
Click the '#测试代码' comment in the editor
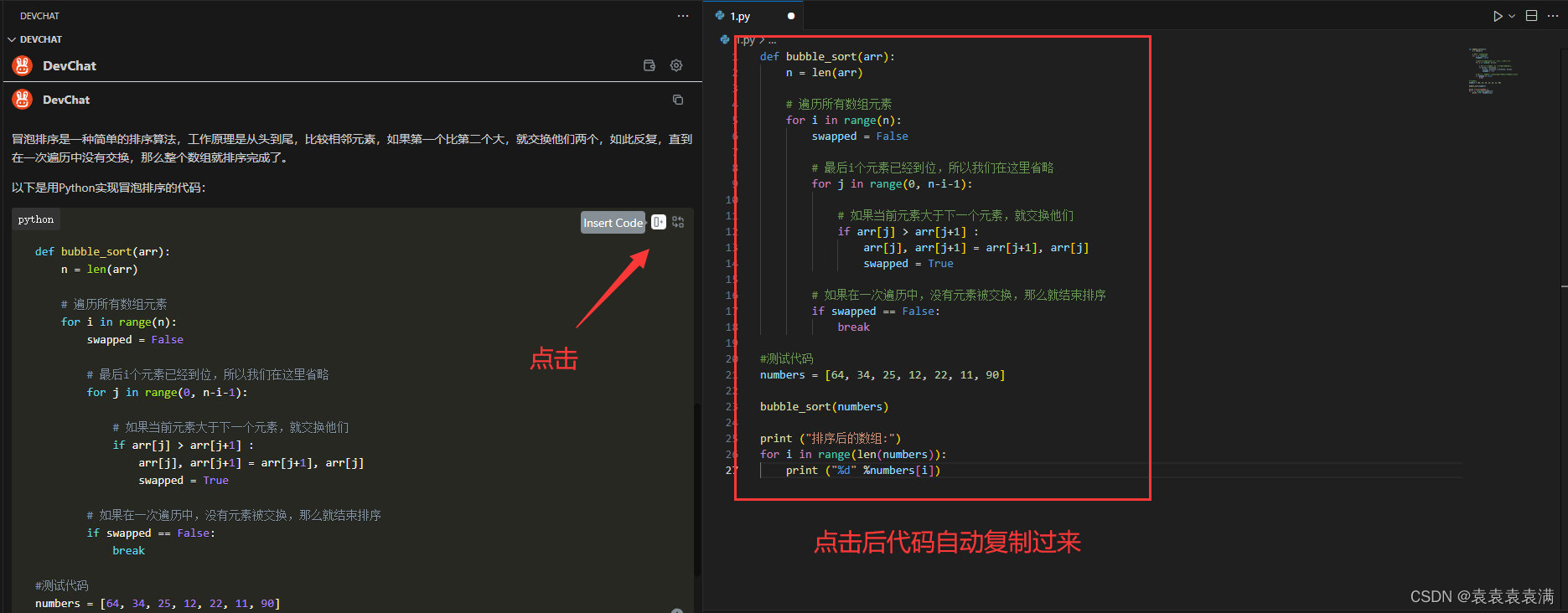[x=786, y=358]
